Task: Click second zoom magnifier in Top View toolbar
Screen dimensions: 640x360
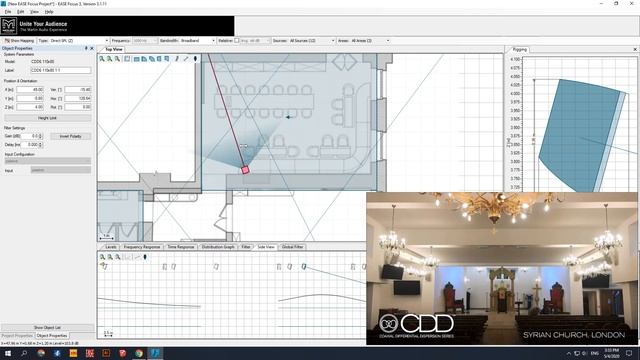Action: pyautogui.click(x=109, y=59)
